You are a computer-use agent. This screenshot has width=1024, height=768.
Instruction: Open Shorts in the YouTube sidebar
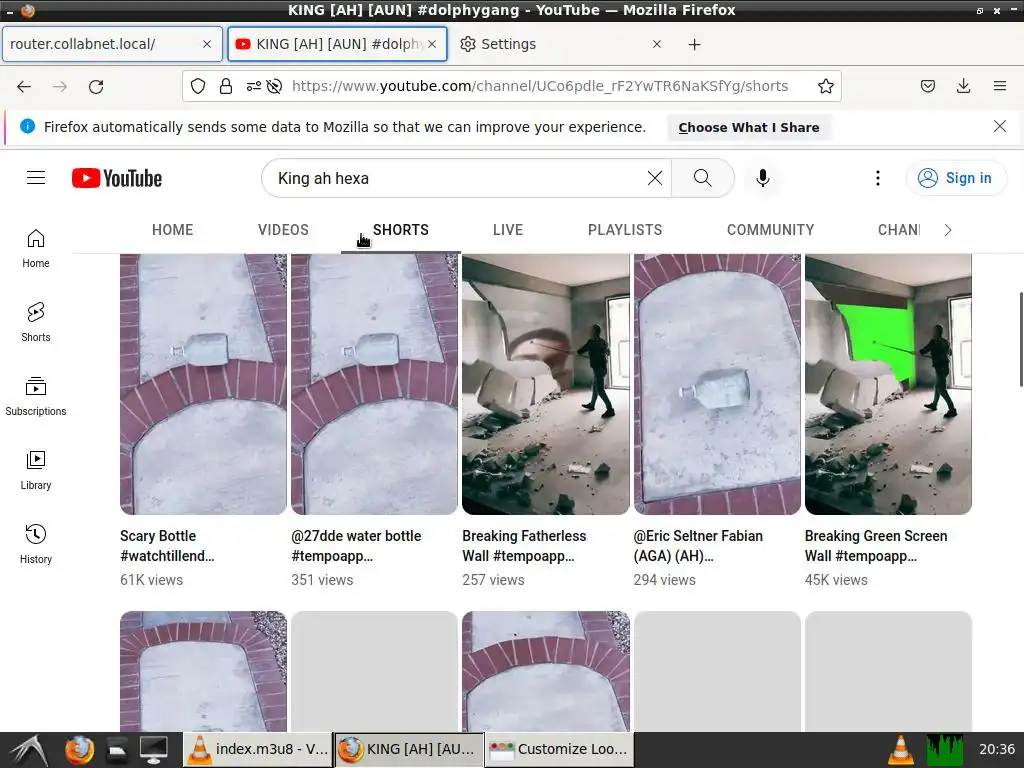point(36,322)
